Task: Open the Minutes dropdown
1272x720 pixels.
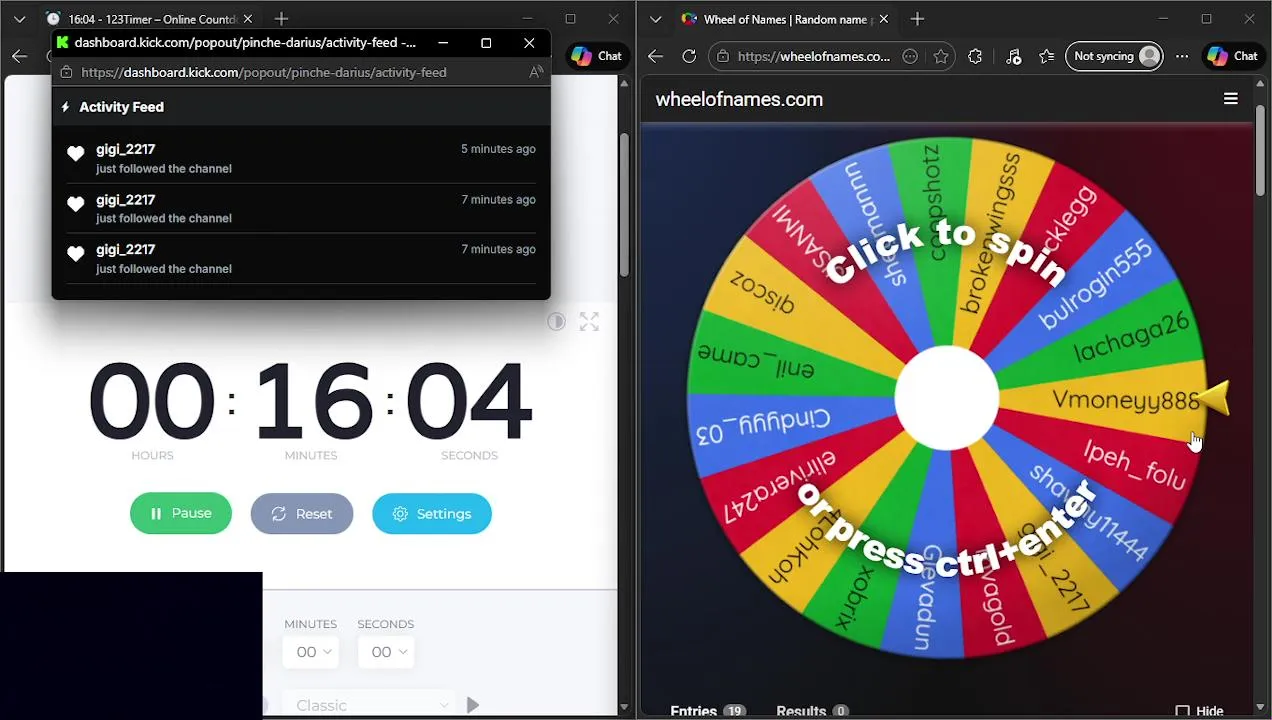Action: [312, 652]
